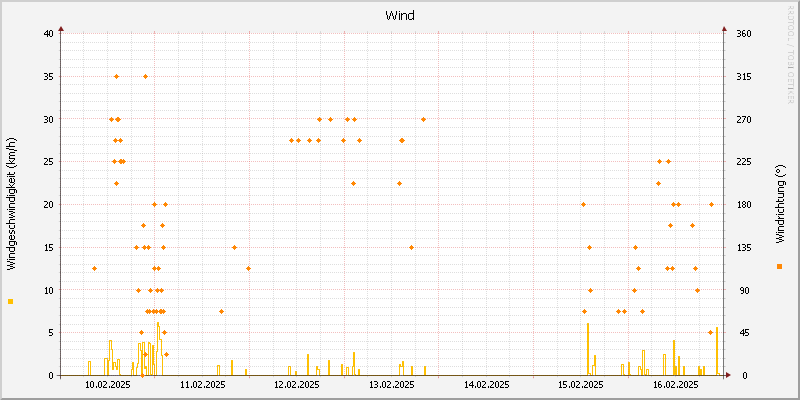
Task: Select the yellow wind speed legend square
Action: click(x=11, y=302)
